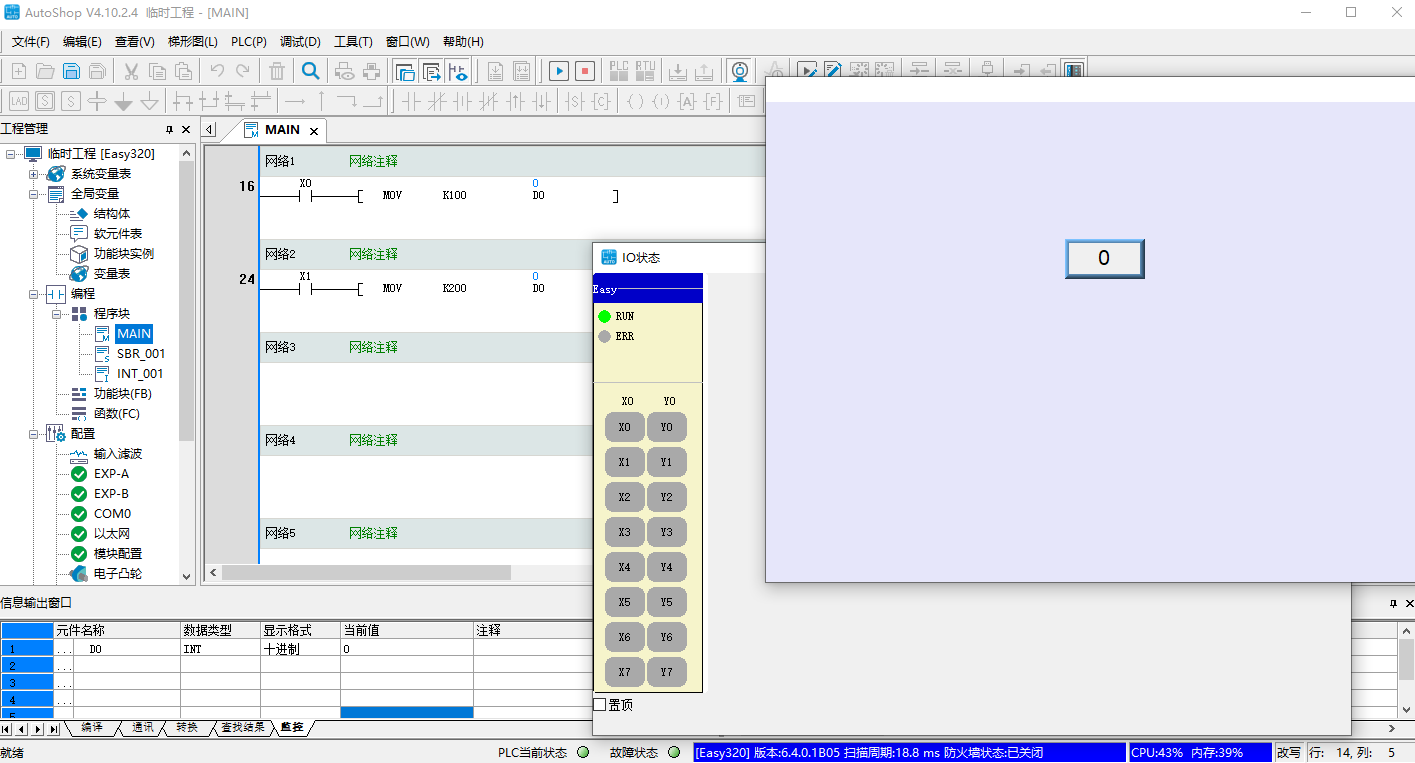Insert a normally open contact icon
Screen dimensions: 1415x763
(411, 101)
